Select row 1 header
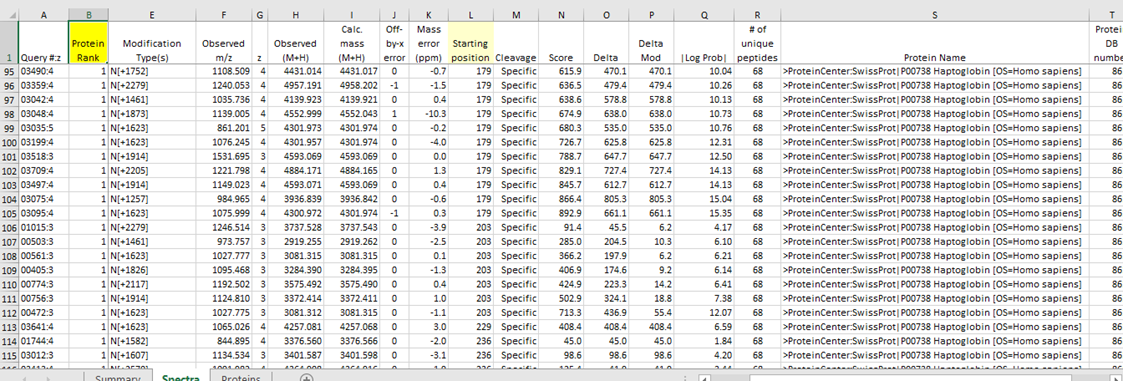This screenshot has width=1123, height=381. 9,43
